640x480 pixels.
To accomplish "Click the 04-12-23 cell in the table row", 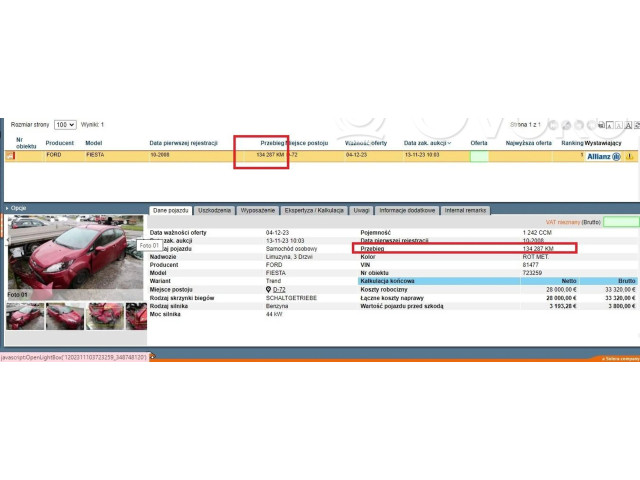I will (x=356, y=155).
